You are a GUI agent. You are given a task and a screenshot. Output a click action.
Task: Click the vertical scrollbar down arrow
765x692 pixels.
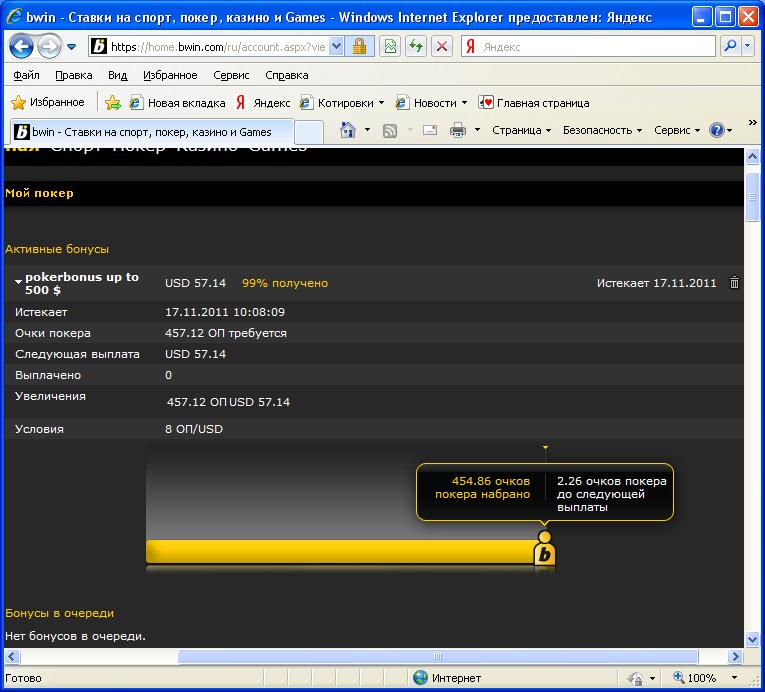(x=752, y=638)
